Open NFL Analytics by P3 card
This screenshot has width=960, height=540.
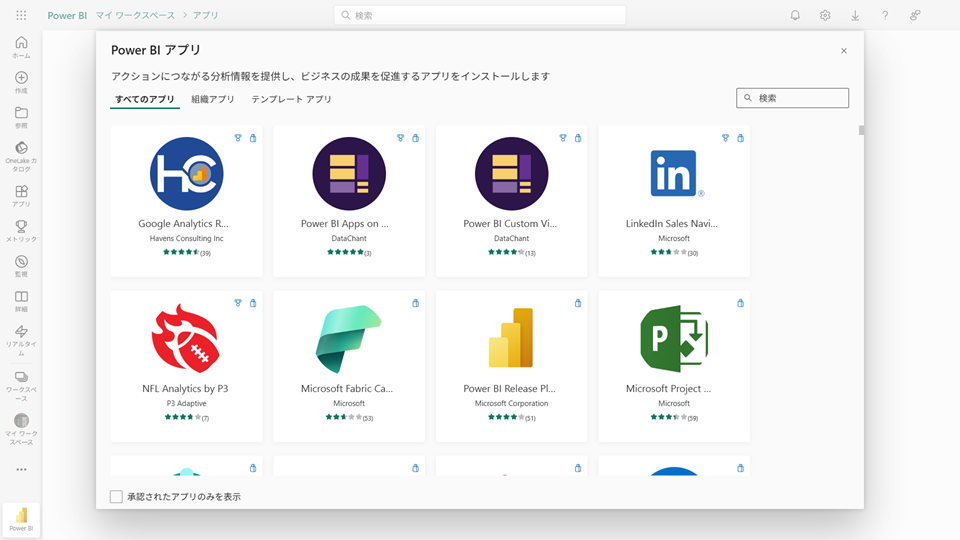click(187, 366)
